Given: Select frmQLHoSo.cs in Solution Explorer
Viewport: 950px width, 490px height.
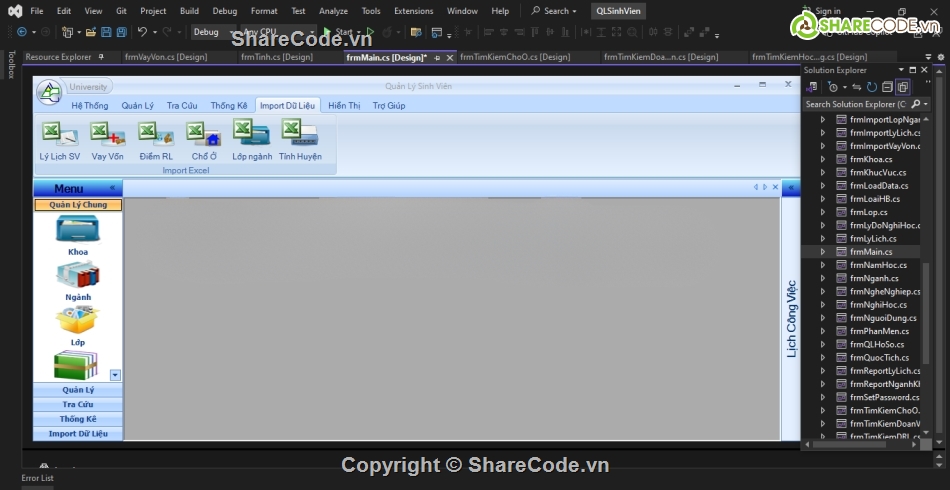Looking at the screenshot, I should click(x=877, y=345).
